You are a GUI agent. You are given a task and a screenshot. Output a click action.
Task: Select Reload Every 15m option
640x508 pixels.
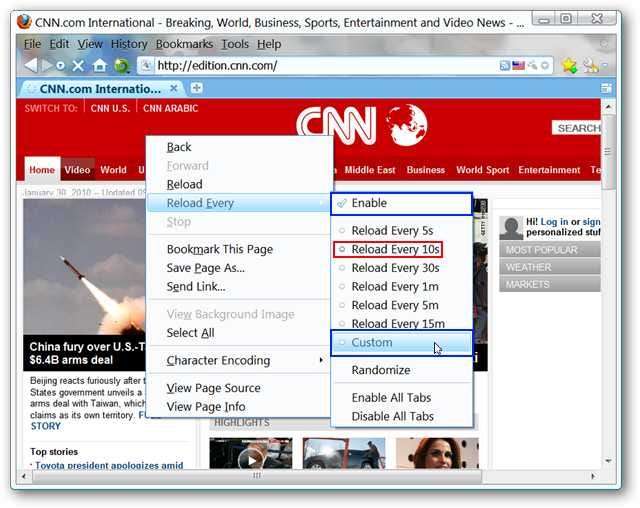402,323
